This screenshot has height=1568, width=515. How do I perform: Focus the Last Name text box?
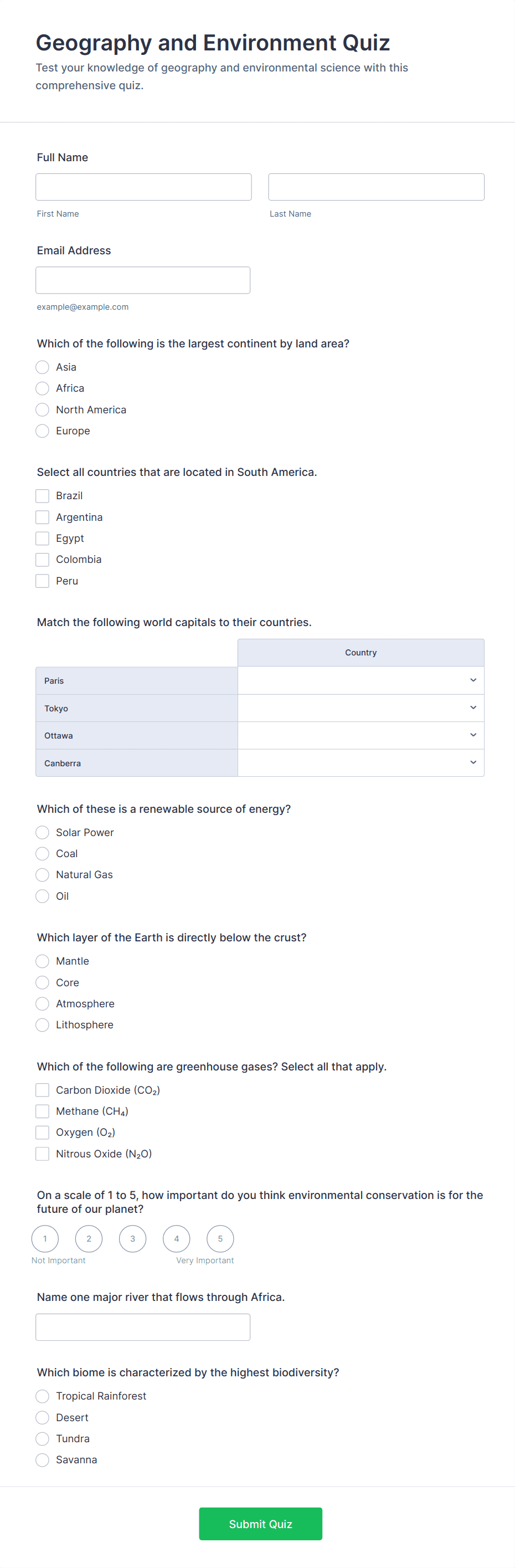point(376,187)
